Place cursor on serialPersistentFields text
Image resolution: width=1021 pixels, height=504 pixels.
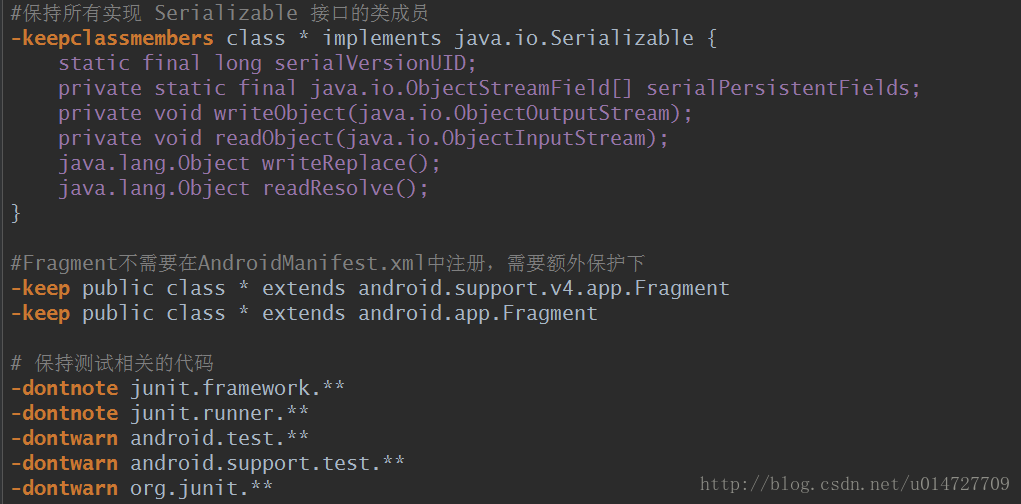[783, 88]
